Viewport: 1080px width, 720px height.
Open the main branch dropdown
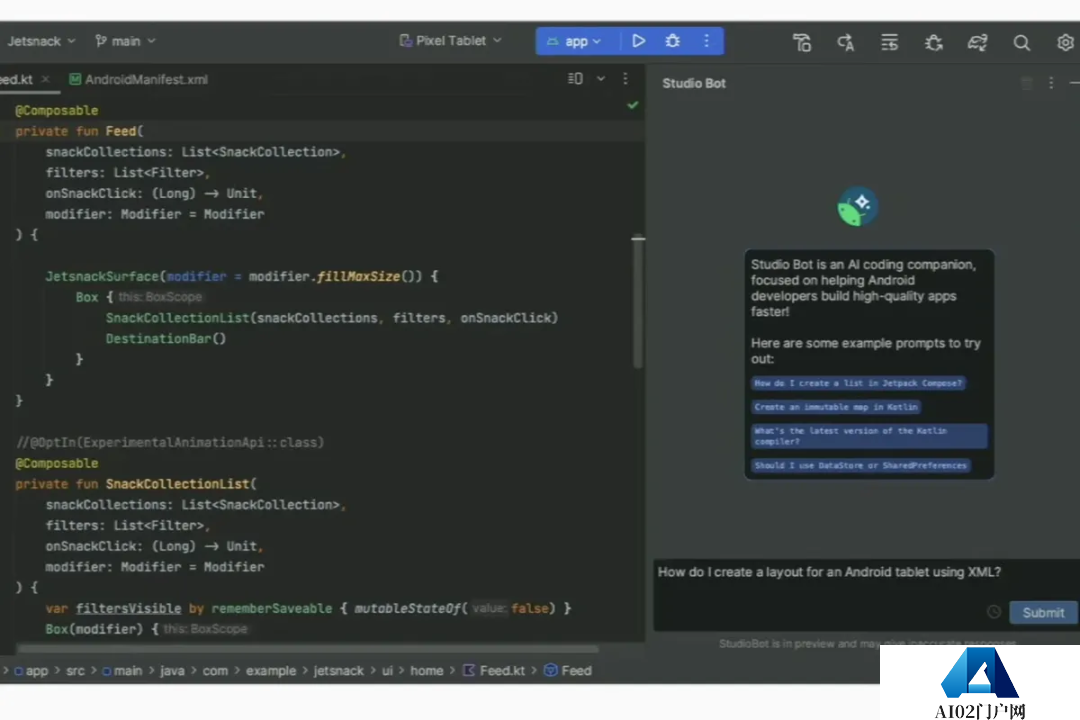point(125,41)
